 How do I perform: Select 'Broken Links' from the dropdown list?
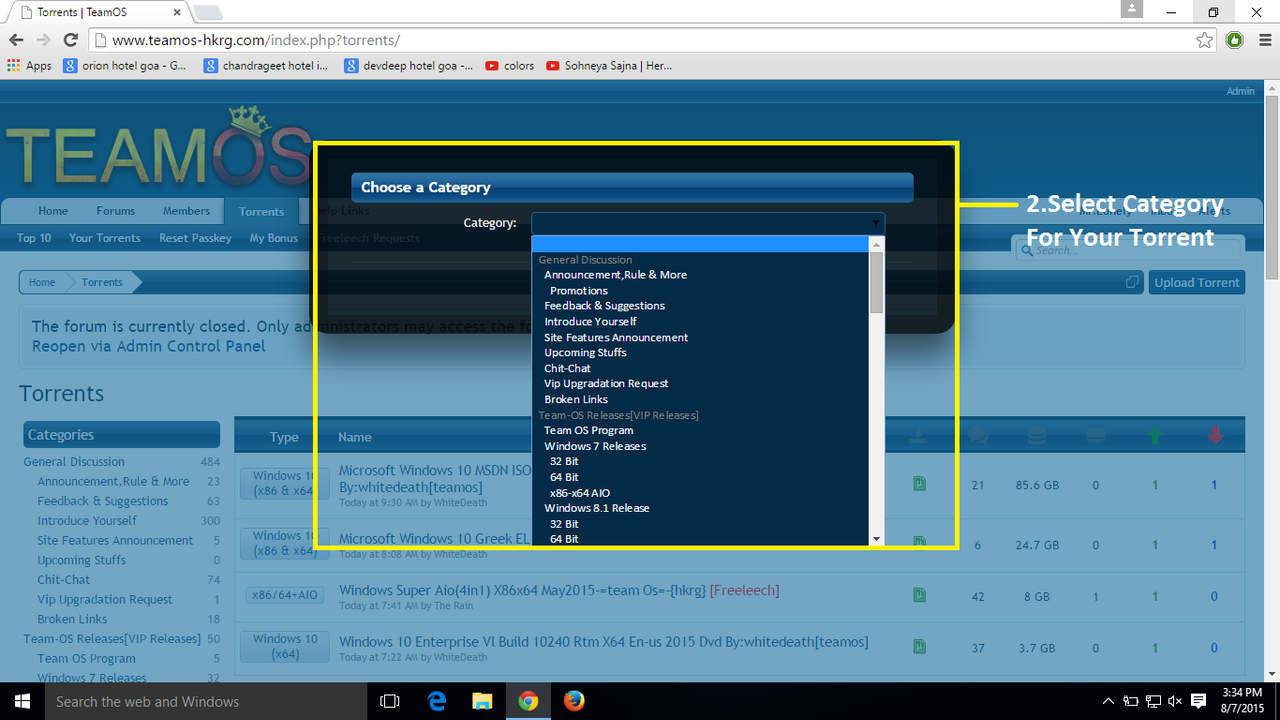[576, 399]
